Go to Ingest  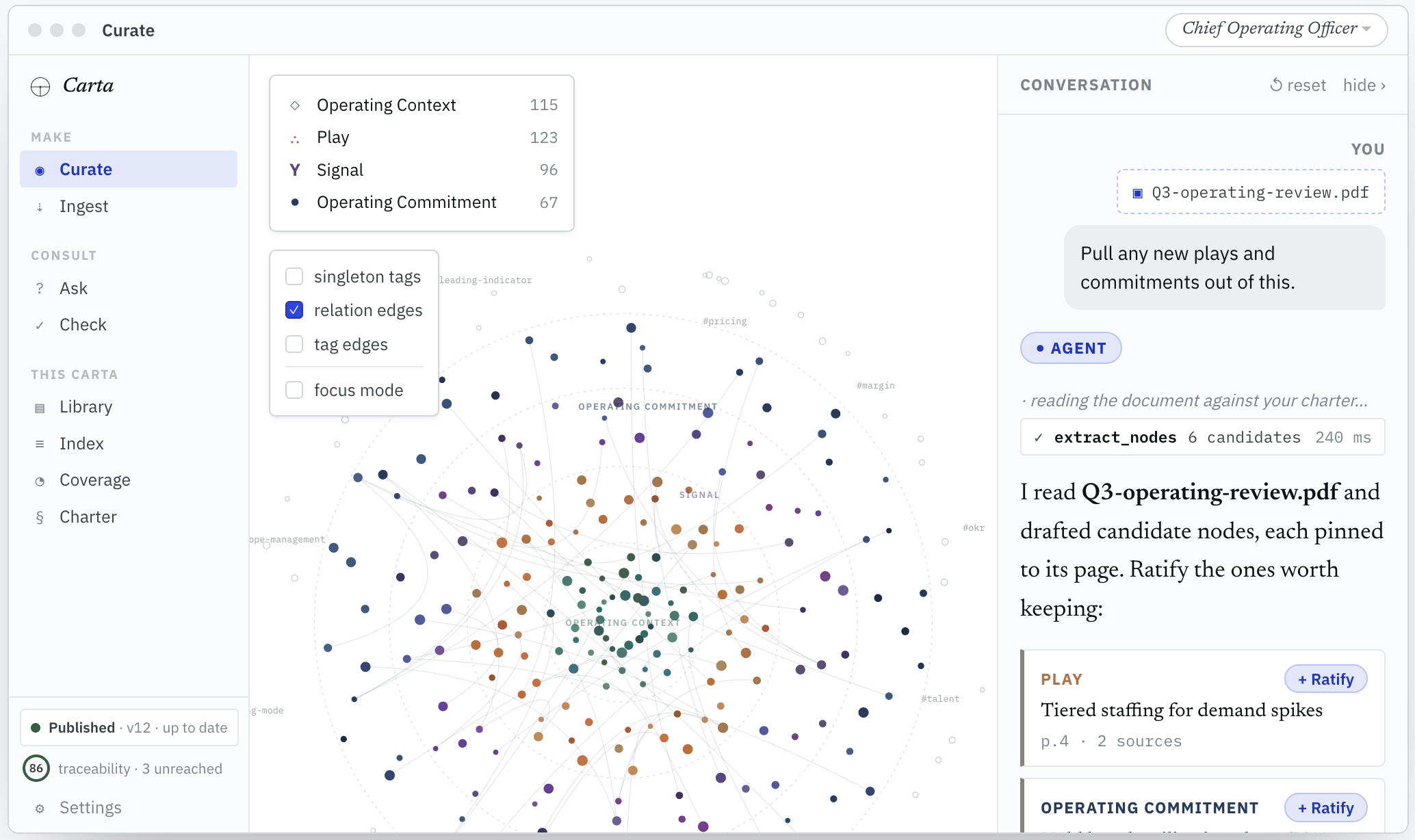click(129, 206)
